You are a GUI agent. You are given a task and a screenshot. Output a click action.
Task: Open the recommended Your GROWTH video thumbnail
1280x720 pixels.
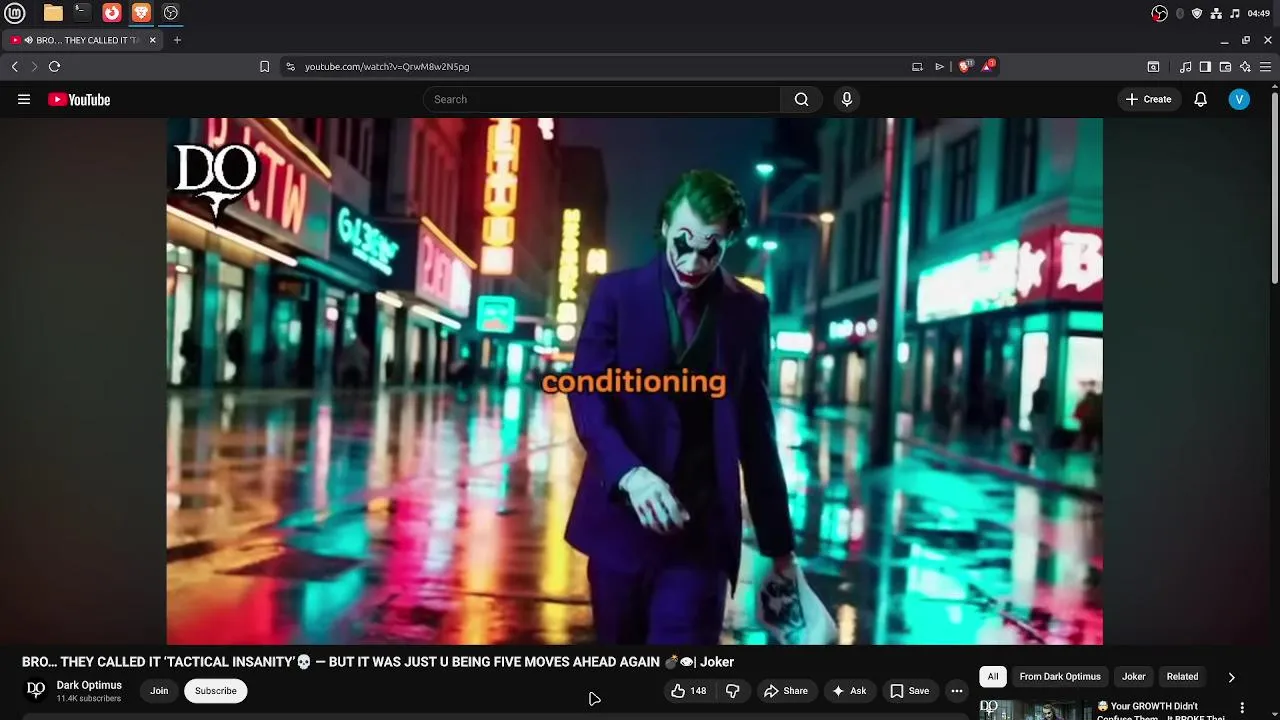[1035, 709]
